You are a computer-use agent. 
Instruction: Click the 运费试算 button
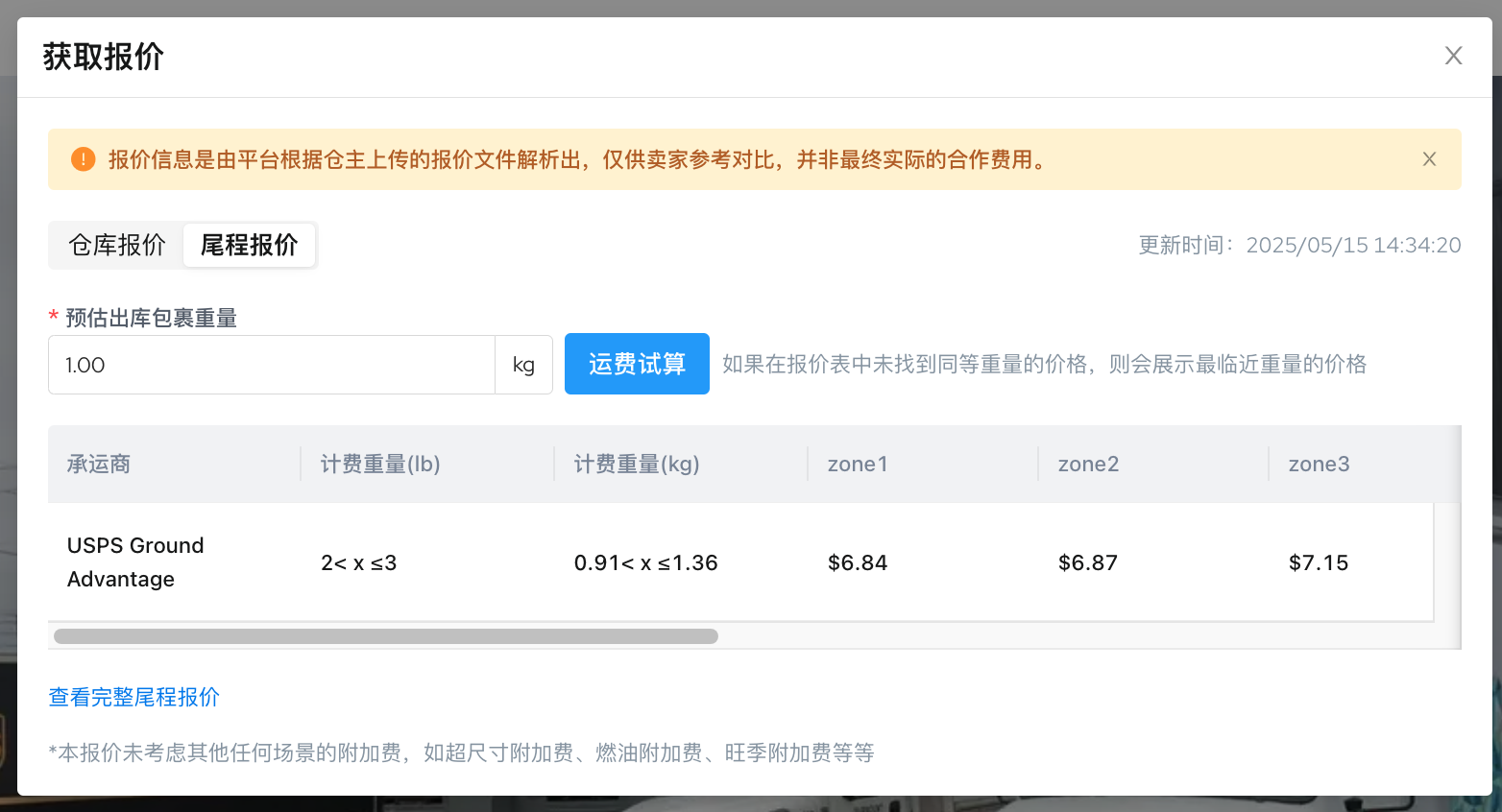click(637, 364)
